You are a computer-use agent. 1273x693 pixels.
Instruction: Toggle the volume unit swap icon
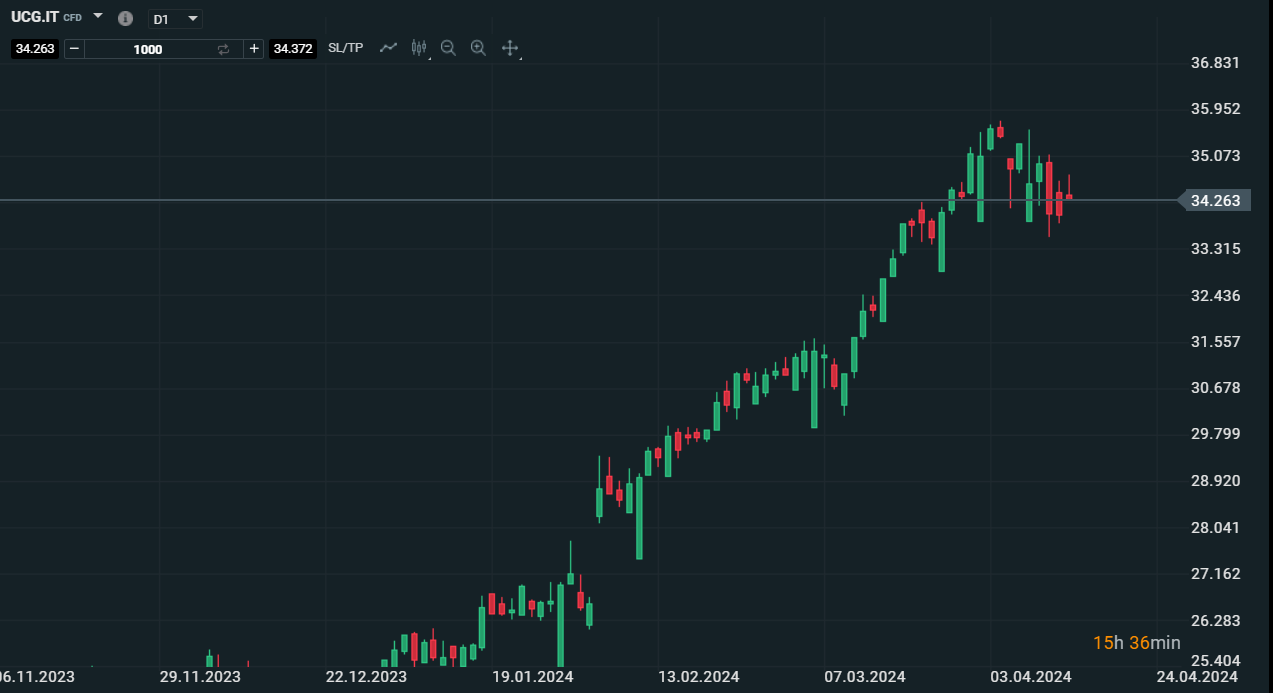[x=223, y=48]
